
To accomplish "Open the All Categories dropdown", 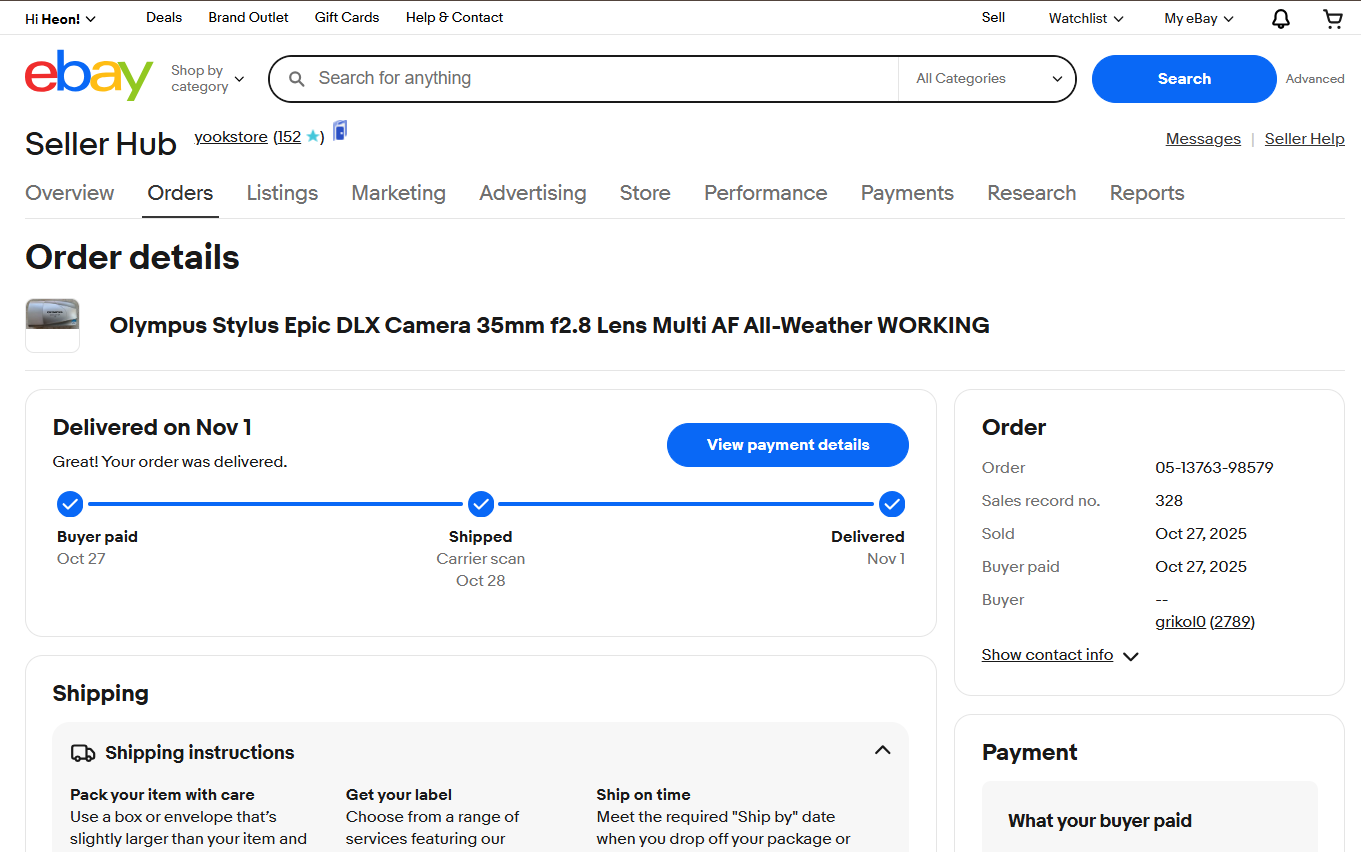I will point(988,79).
